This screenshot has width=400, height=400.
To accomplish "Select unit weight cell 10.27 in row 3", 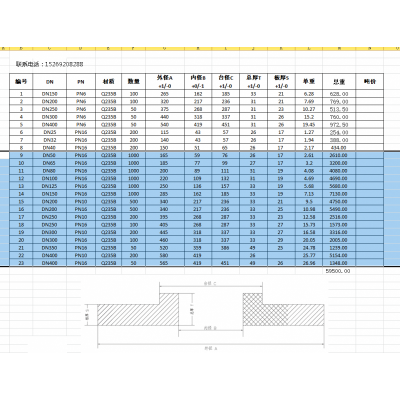I will 309,109.
